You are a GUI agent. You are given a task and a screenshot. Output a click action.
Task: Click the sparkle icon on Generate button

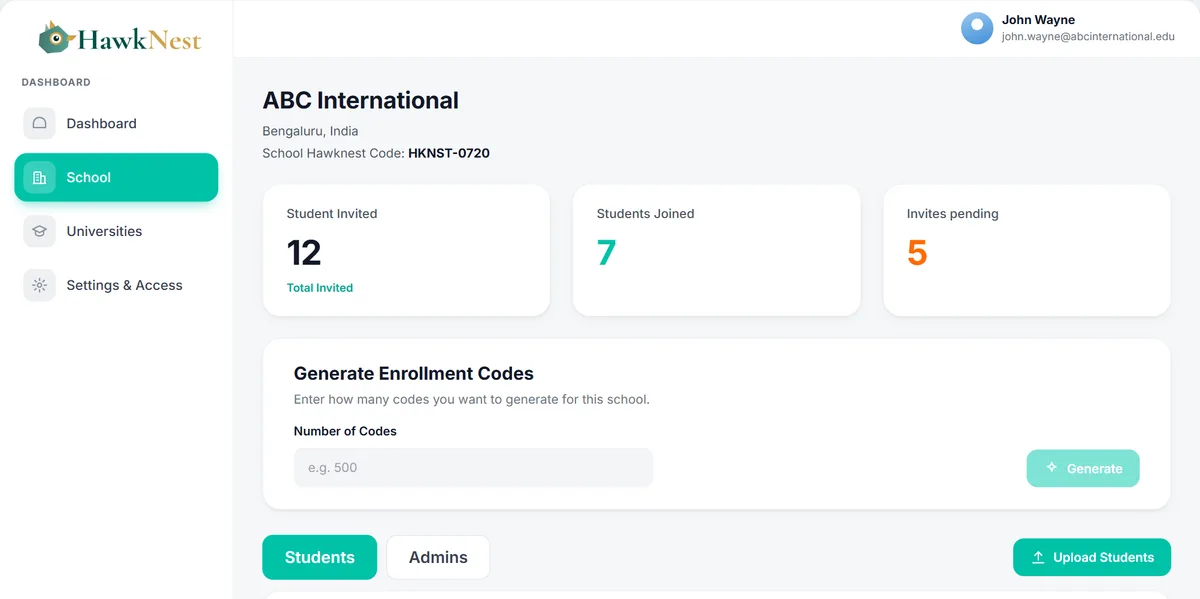click(1051, 468)
